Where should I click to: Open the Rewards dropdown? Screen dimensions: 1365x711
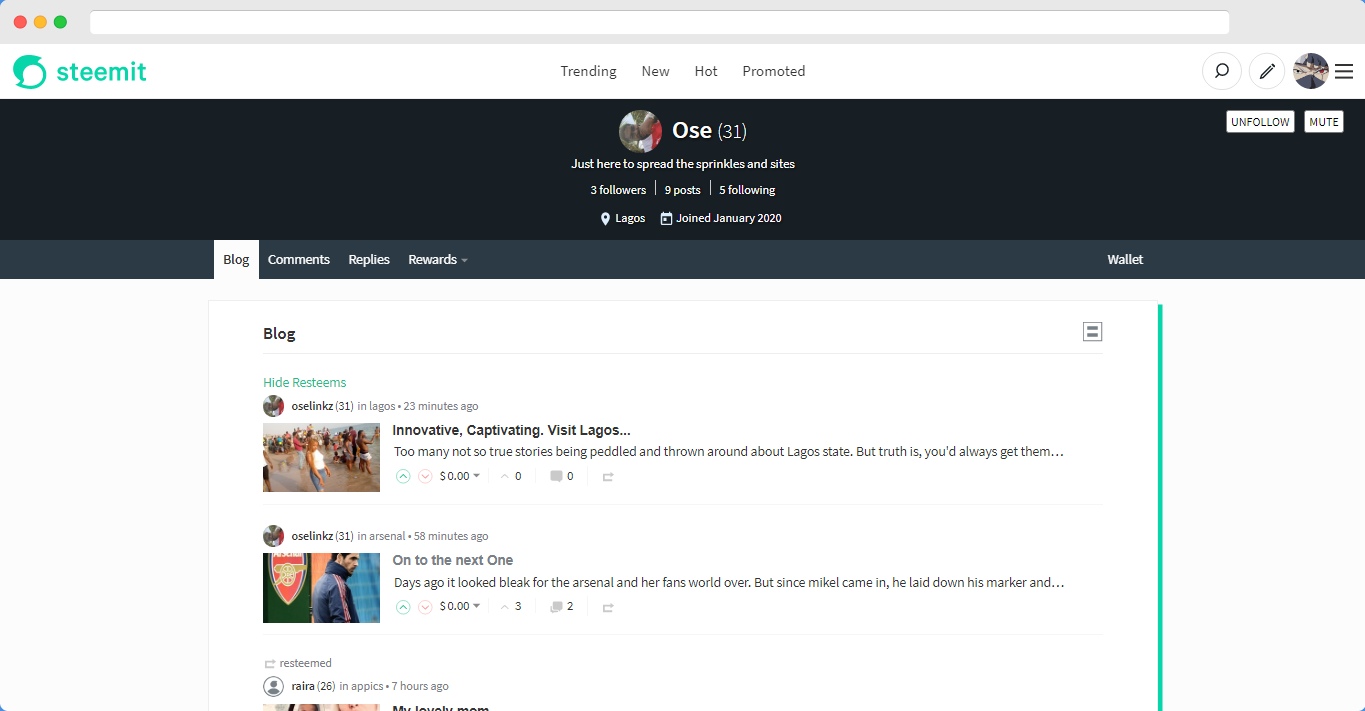point(437,259)
